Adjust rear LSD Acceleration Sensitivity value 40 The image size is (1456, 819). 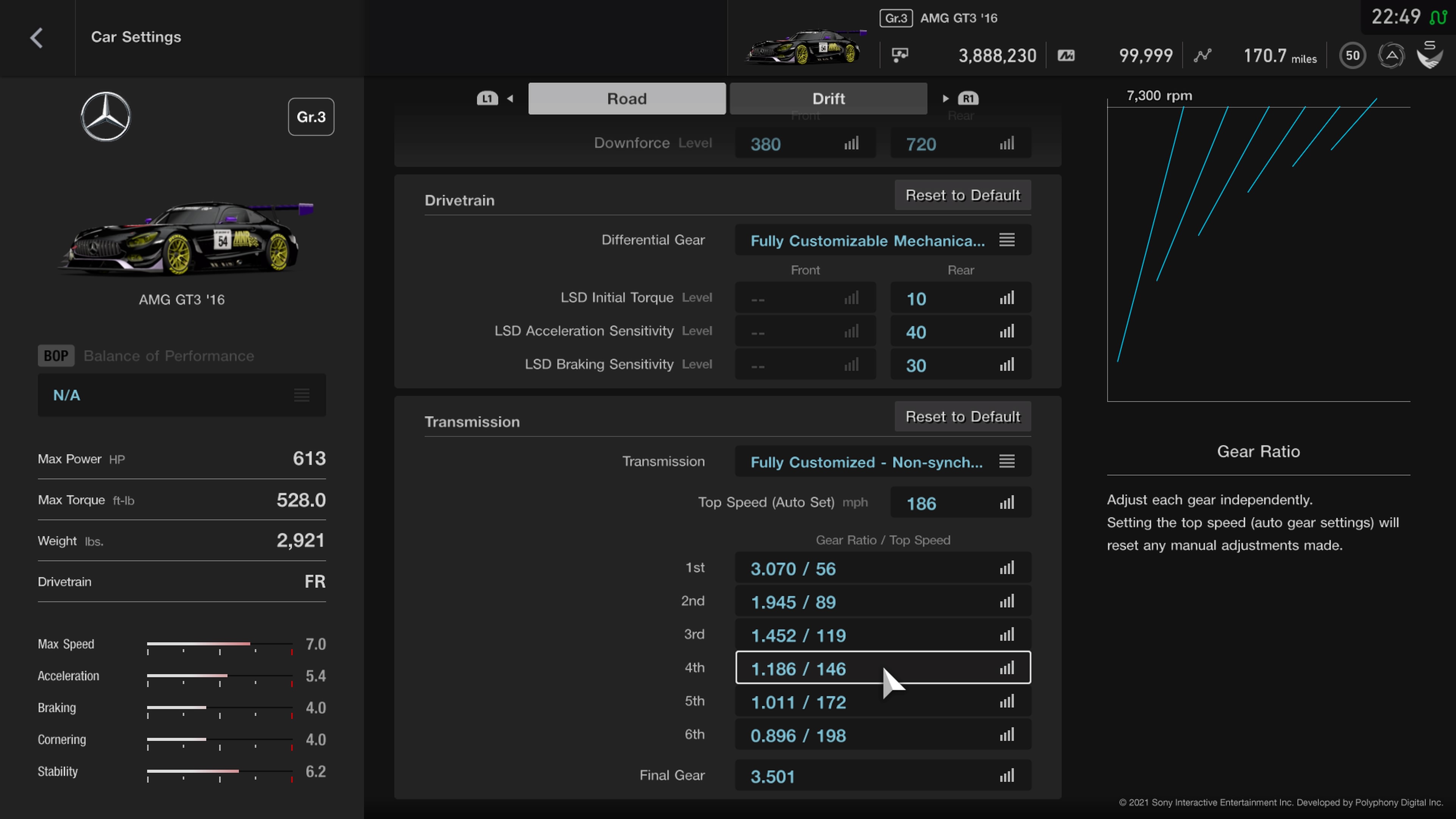960,331
